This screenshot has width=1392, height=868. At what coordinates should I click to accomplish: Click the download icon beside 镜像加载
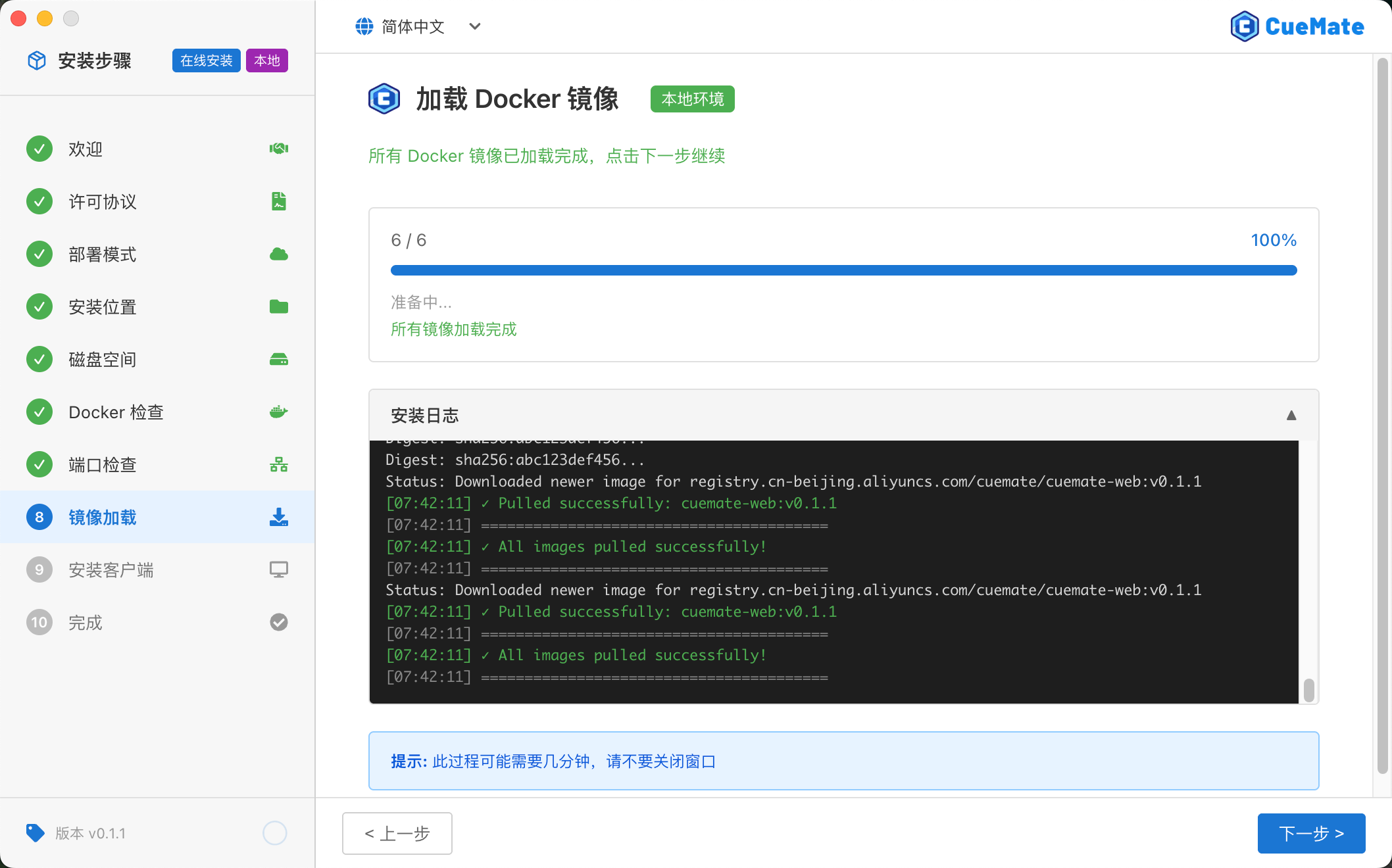[x=279, y=518]
